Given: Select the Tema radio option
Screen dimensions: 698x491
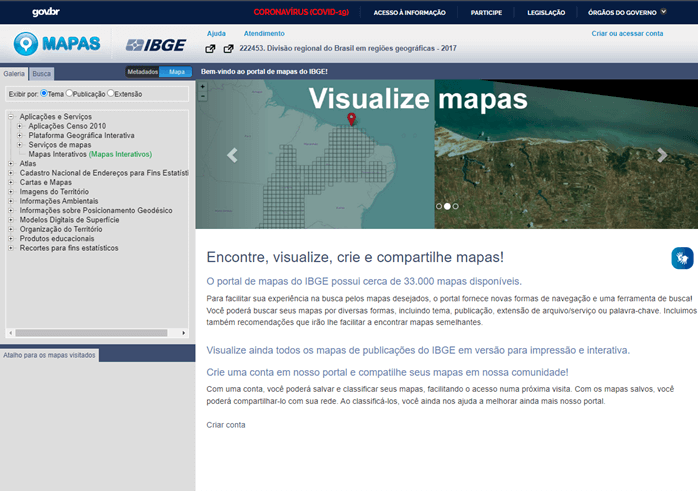Looking at the screenshot, I should (x=45, y=93).
